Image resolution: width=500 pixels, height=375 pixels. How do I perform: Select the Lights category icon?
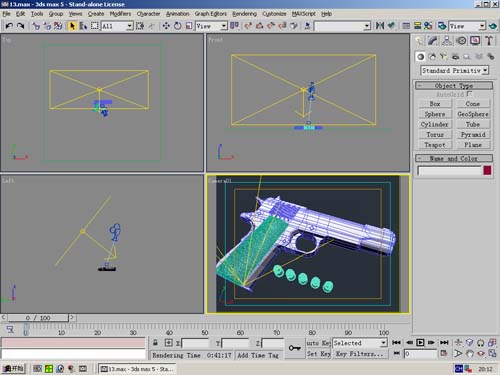coord(443,57)
